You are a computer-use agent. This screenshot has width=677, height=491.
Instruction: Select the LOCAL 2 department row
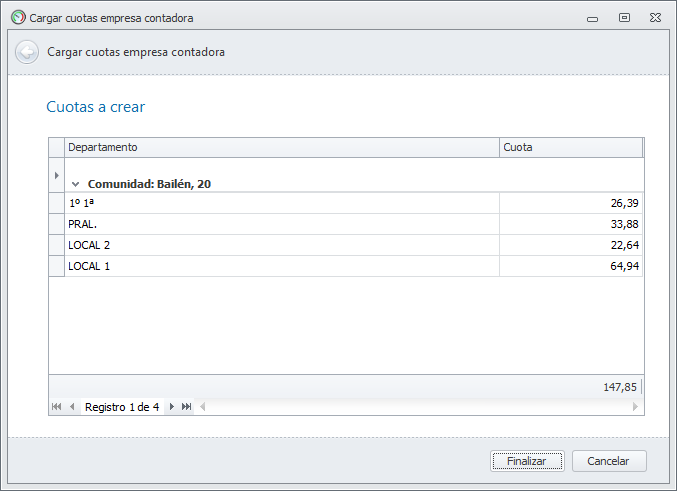coord(281,245)
